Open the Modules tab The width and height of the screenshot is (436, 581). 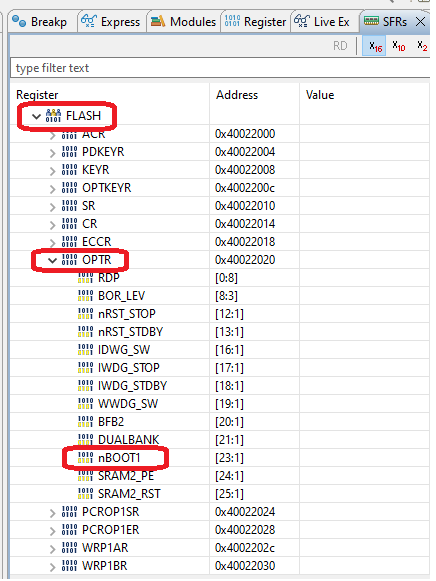(x=183, y=22)
